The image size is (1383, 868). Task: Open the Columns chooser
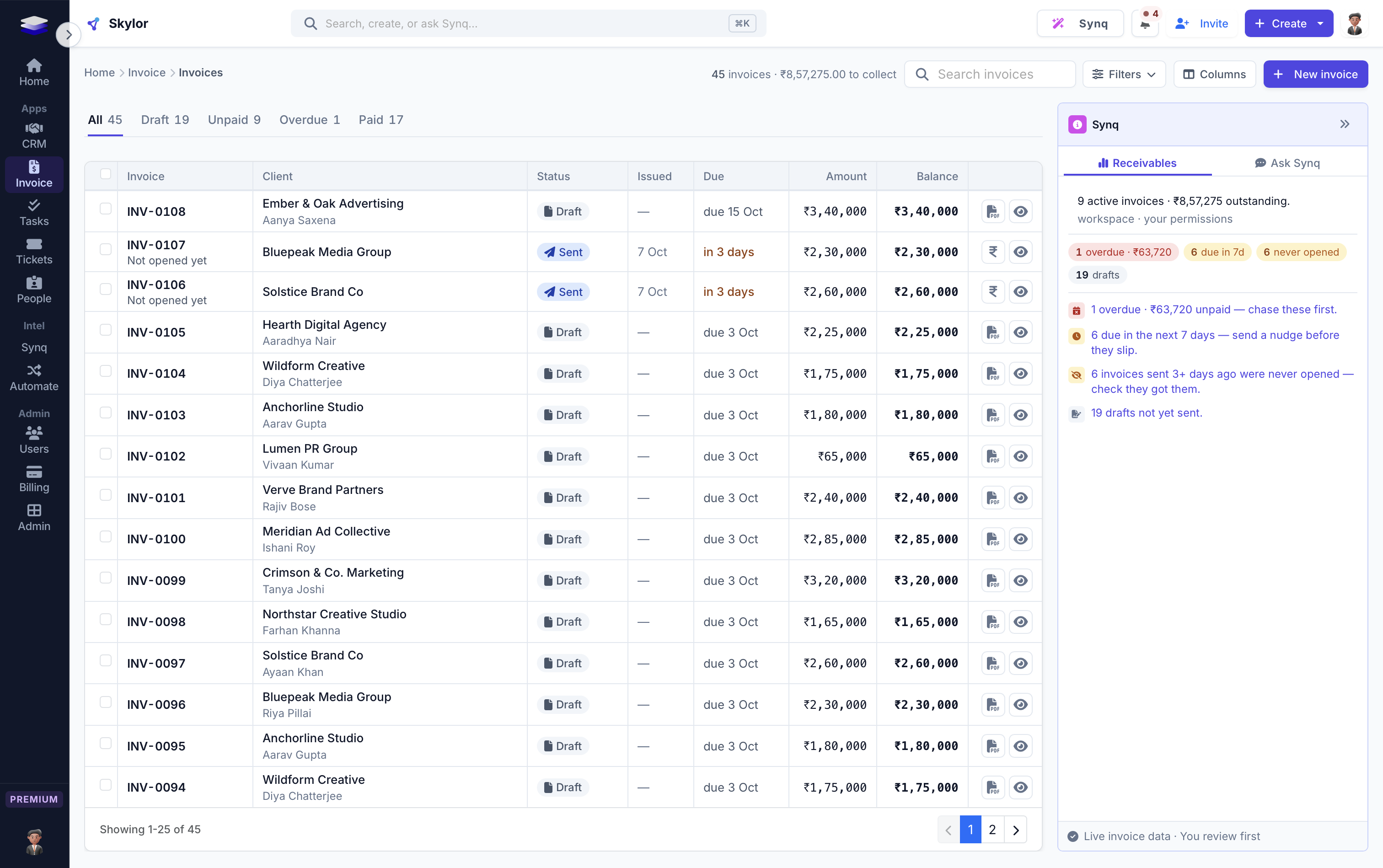coord(1214,74)
